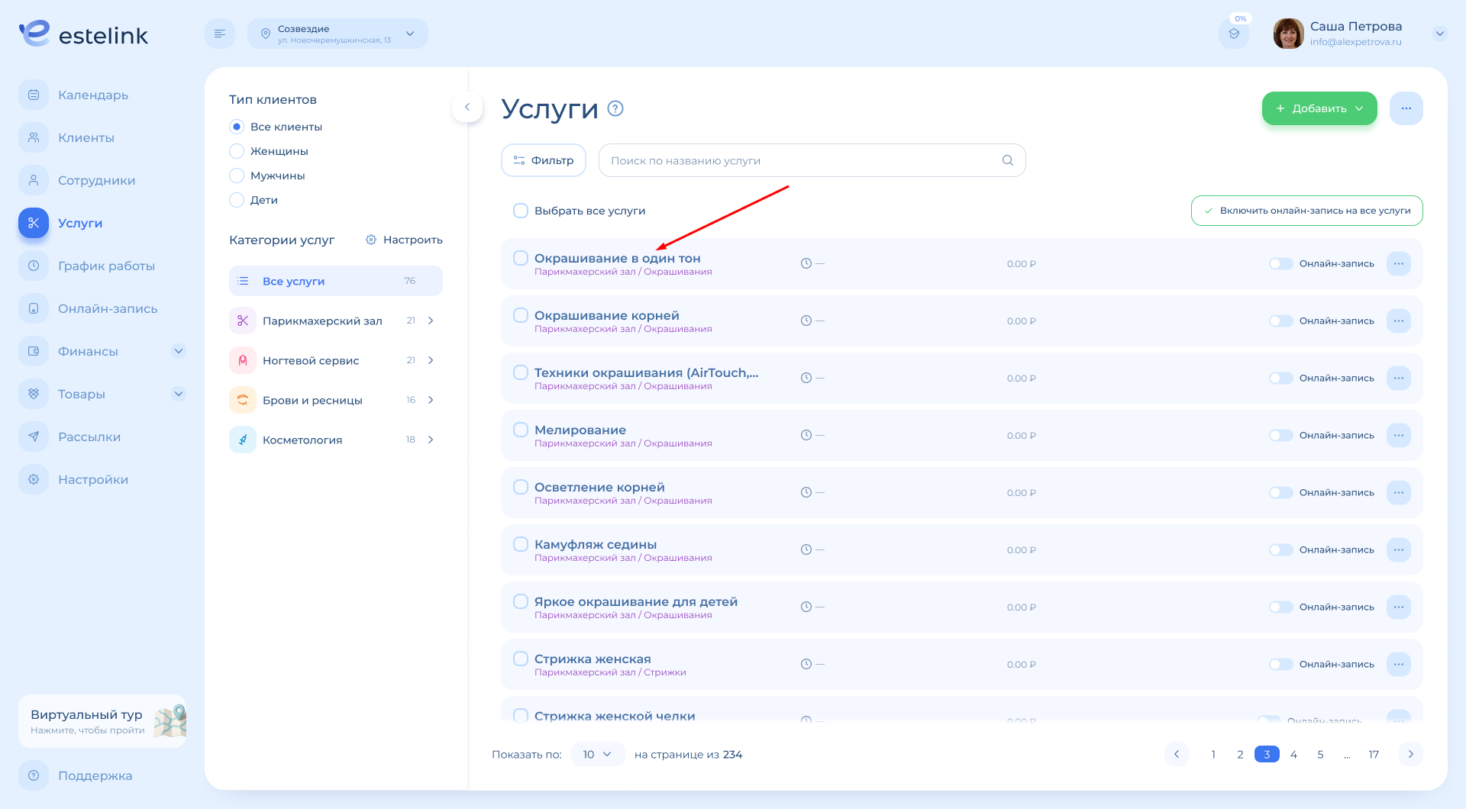Open the graduation cap progress icon
Viewport: 1466px width, 812px height.
pyautogui.click(x=1234, y=34)
